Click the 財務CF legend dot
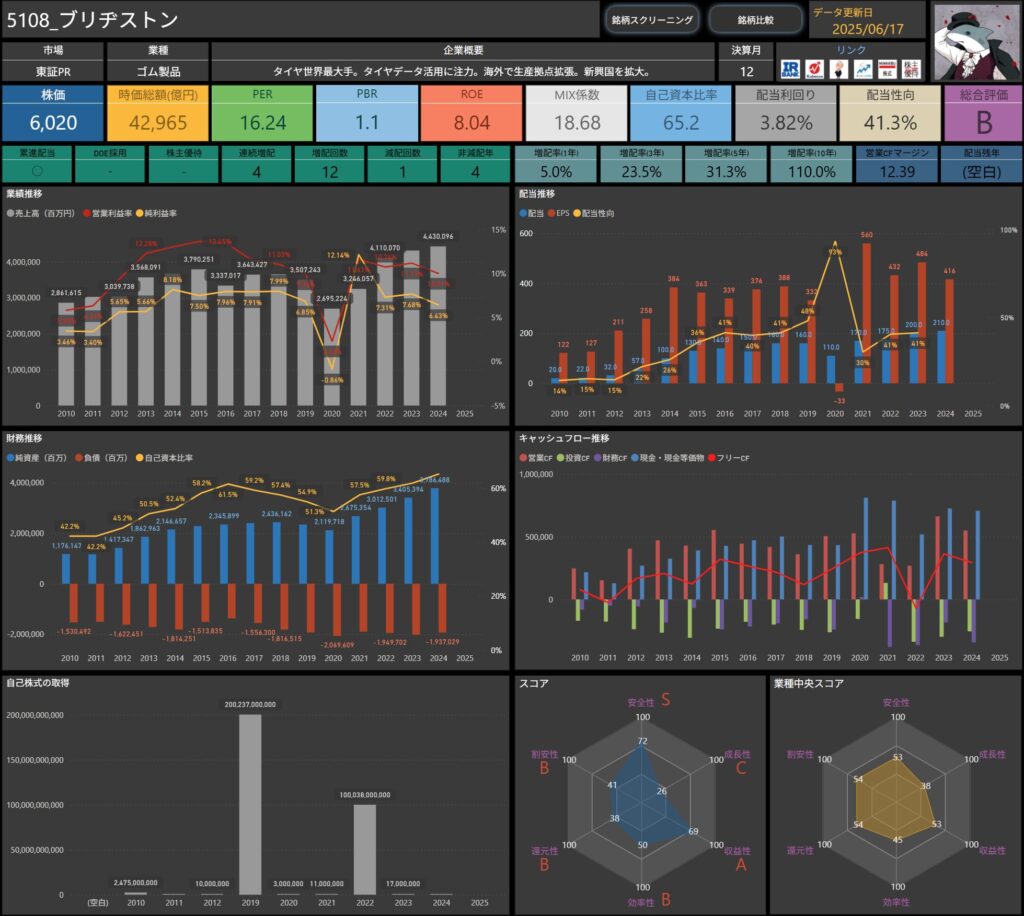1024x916 pixels. (598, 458)
